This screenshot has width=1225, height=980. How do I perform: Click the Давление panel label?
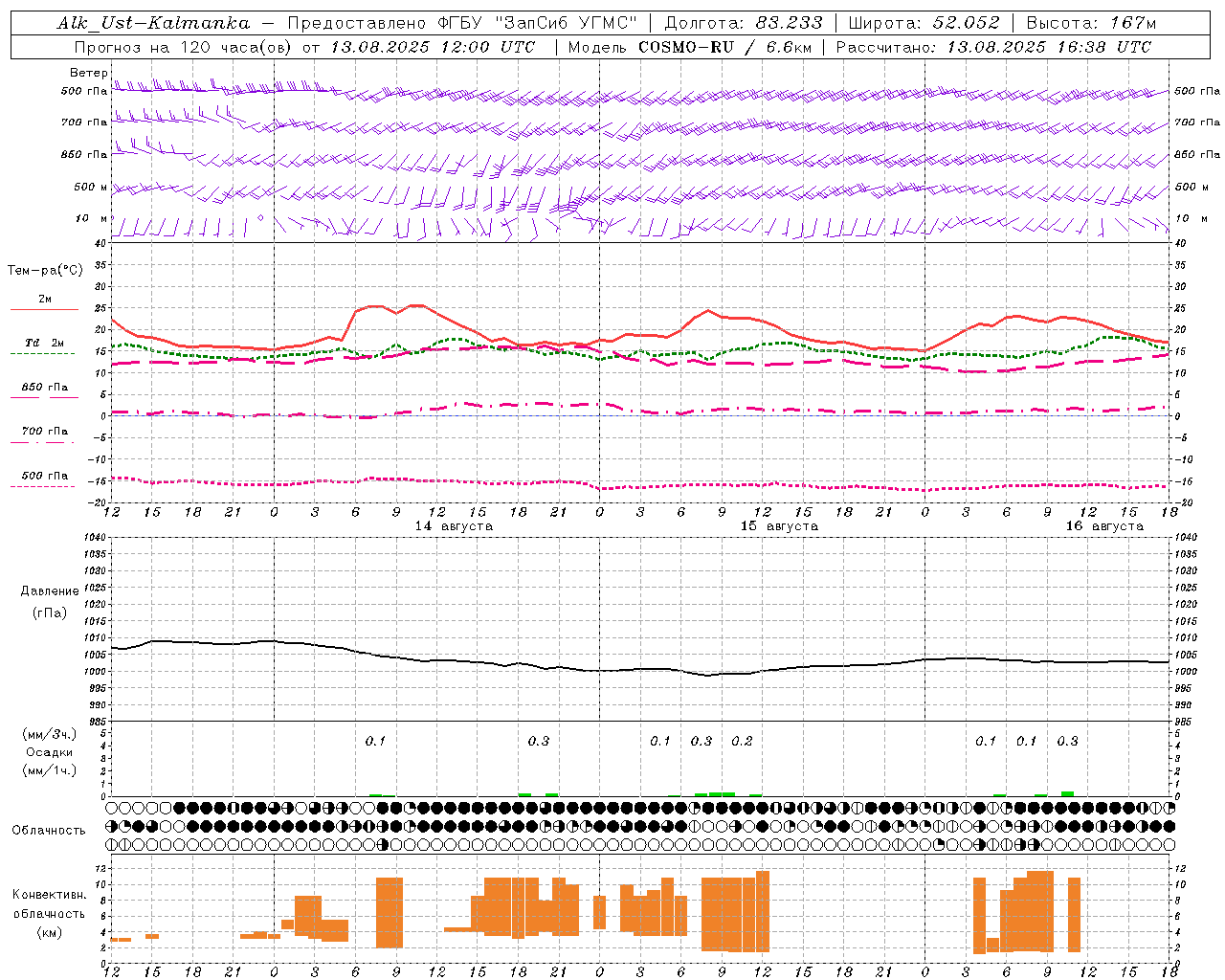click(x=50, y=591)
